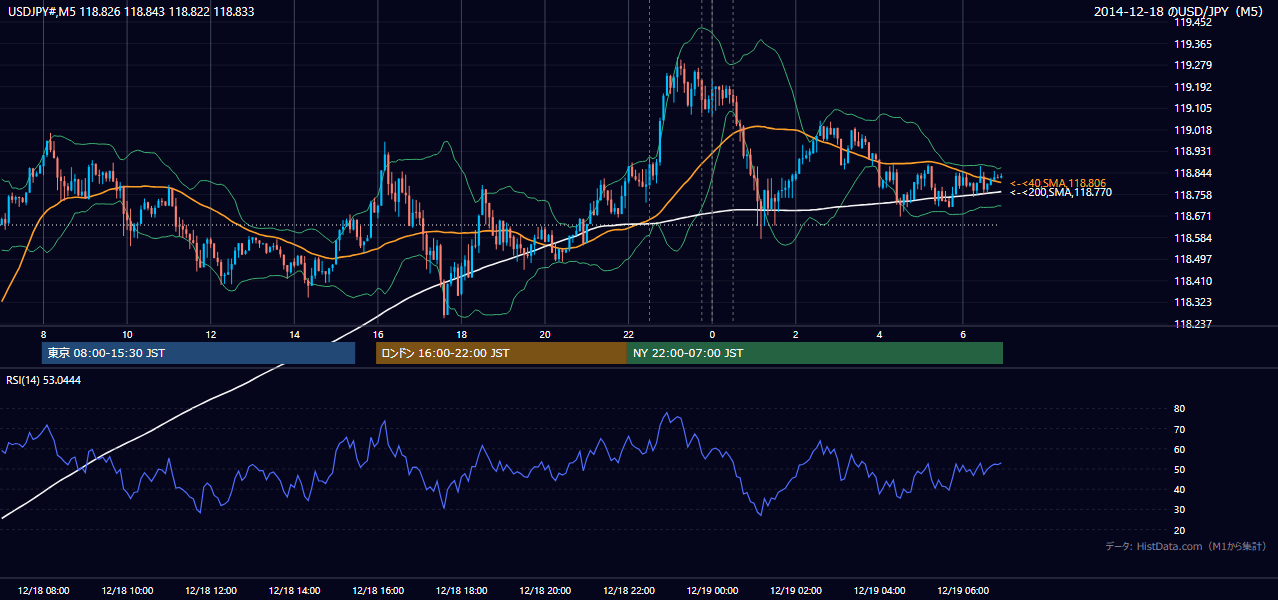Click the 12/18 20:00 time label

tap(545, 591)
